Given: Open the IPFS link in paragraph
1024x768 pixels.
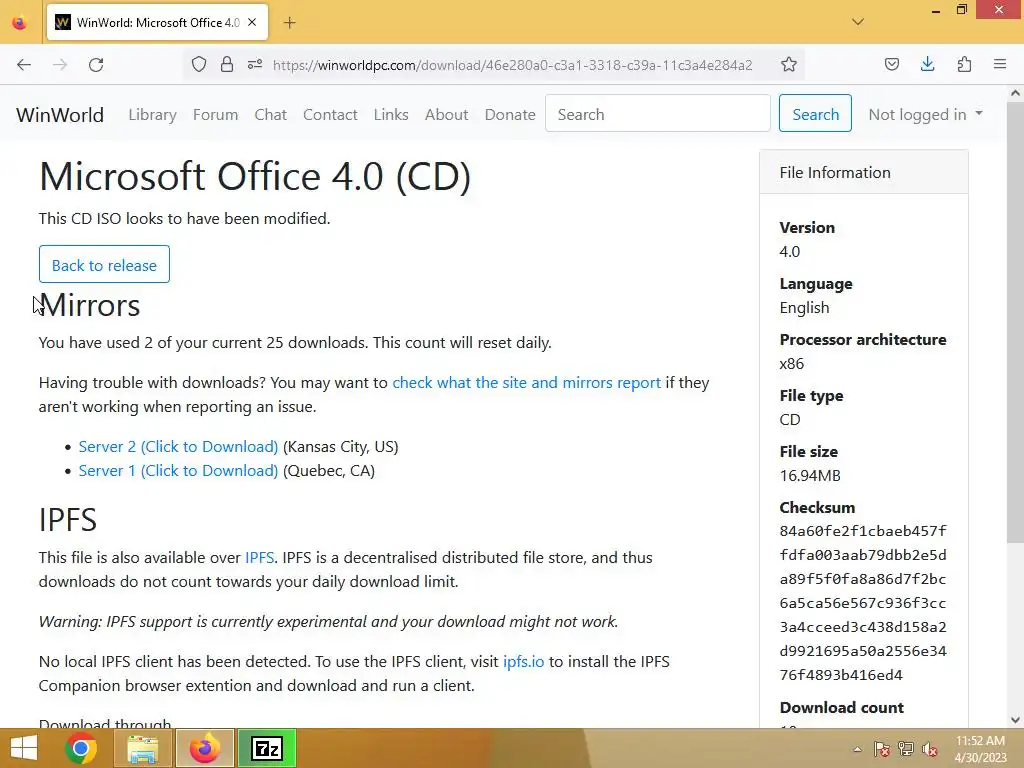Looking at the screenshot, I should [x=259, y=558].
